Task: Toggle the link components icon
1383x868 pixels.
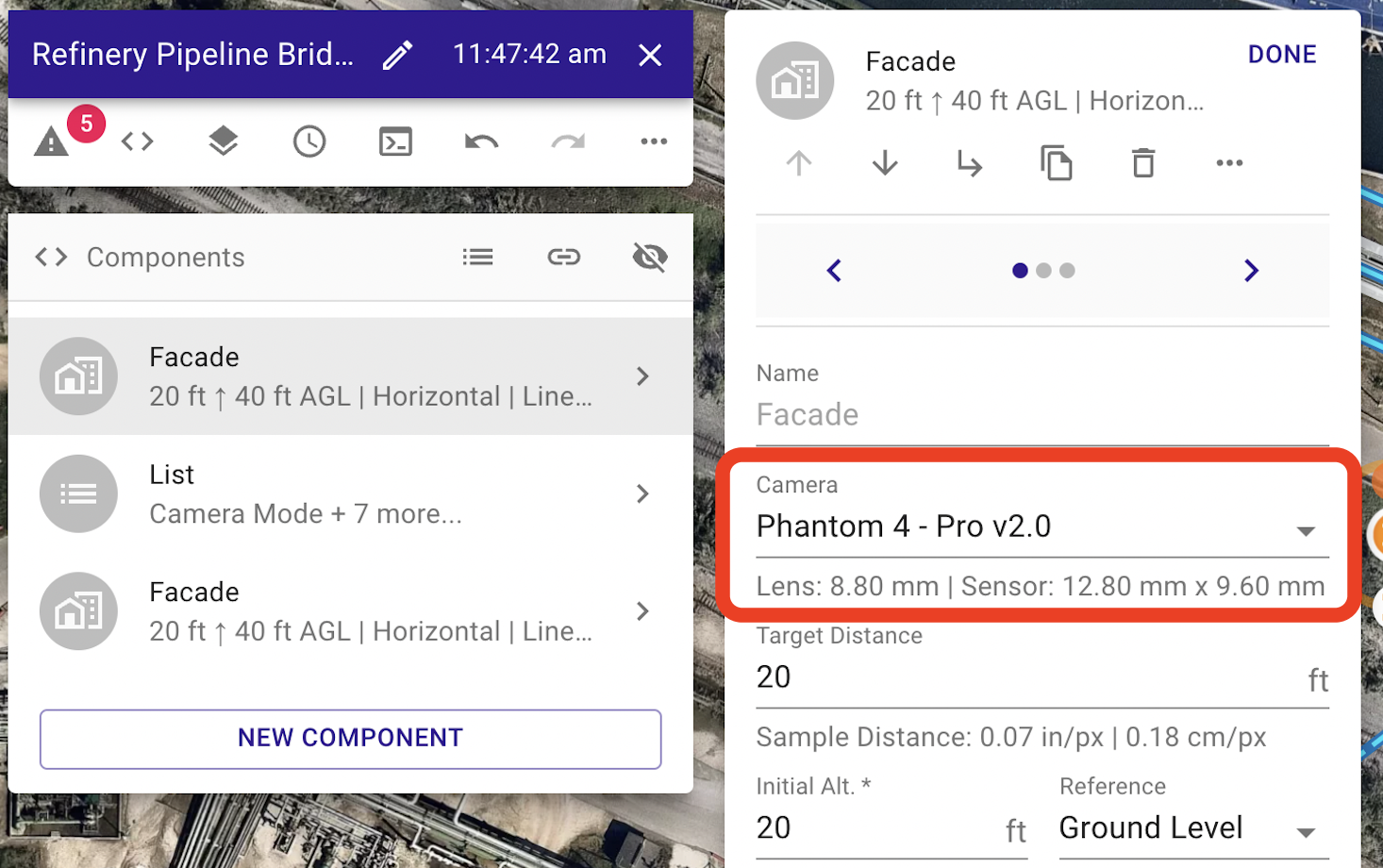Action: pyautogui.click(x=564, y=257)
